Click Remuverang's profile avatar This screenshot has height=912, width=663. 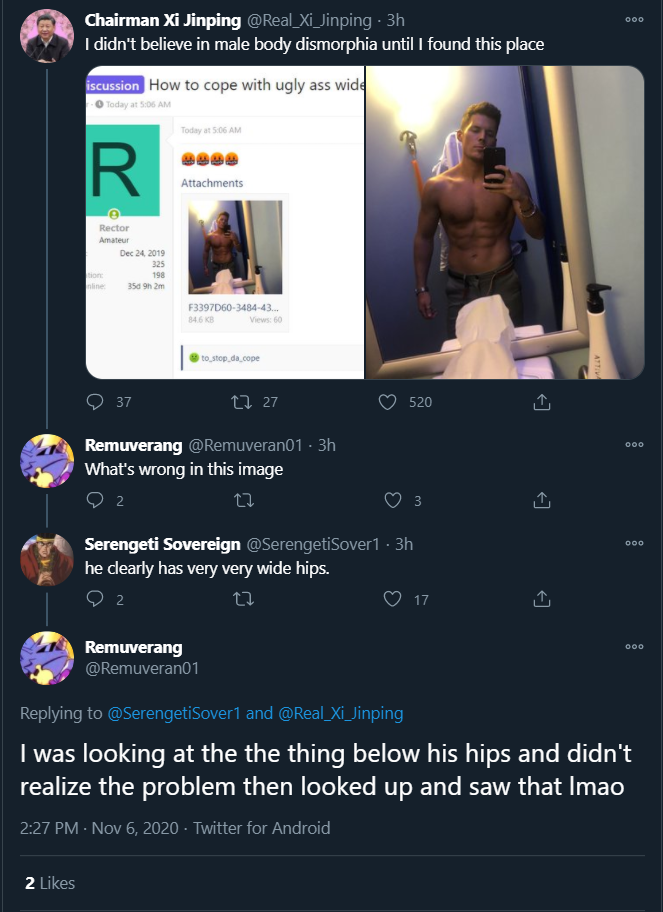[46, 461]
